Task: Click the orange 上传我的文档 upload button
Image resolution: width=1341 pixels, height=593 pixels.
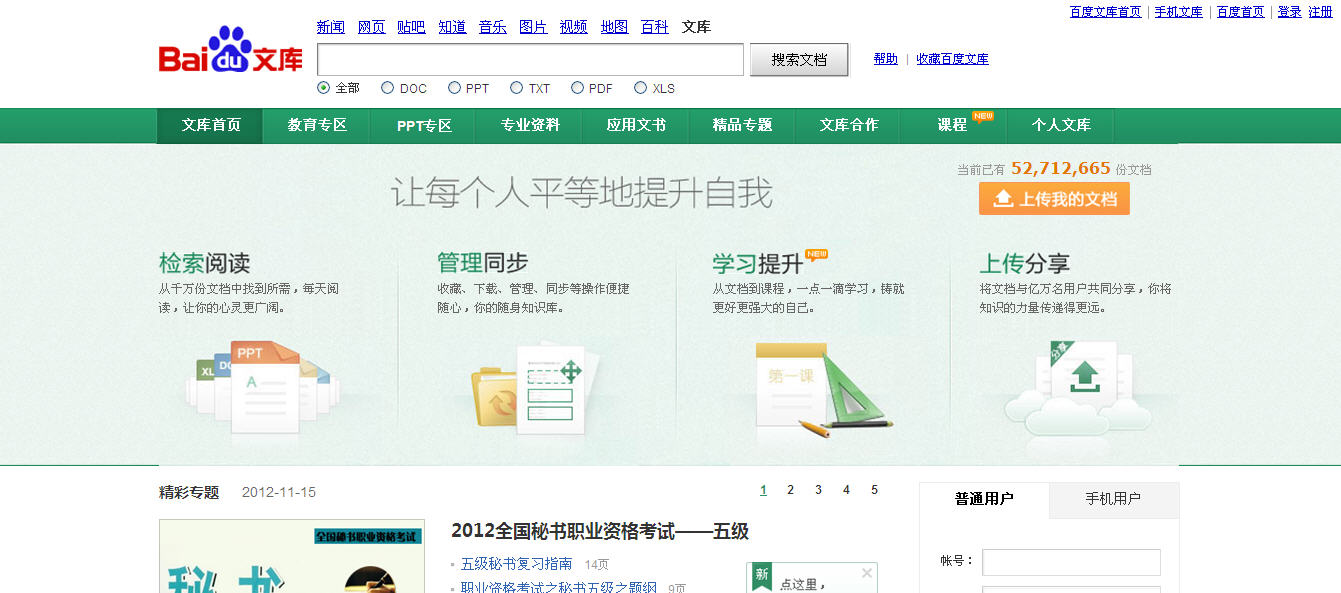Action: (x=1054, y=199)
